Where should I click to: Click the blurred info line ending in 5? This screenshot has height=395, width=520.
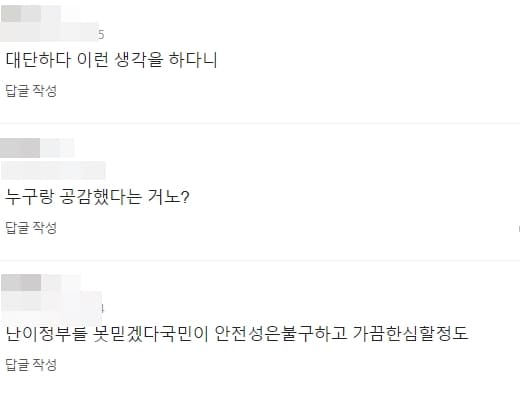click(52, 33)
